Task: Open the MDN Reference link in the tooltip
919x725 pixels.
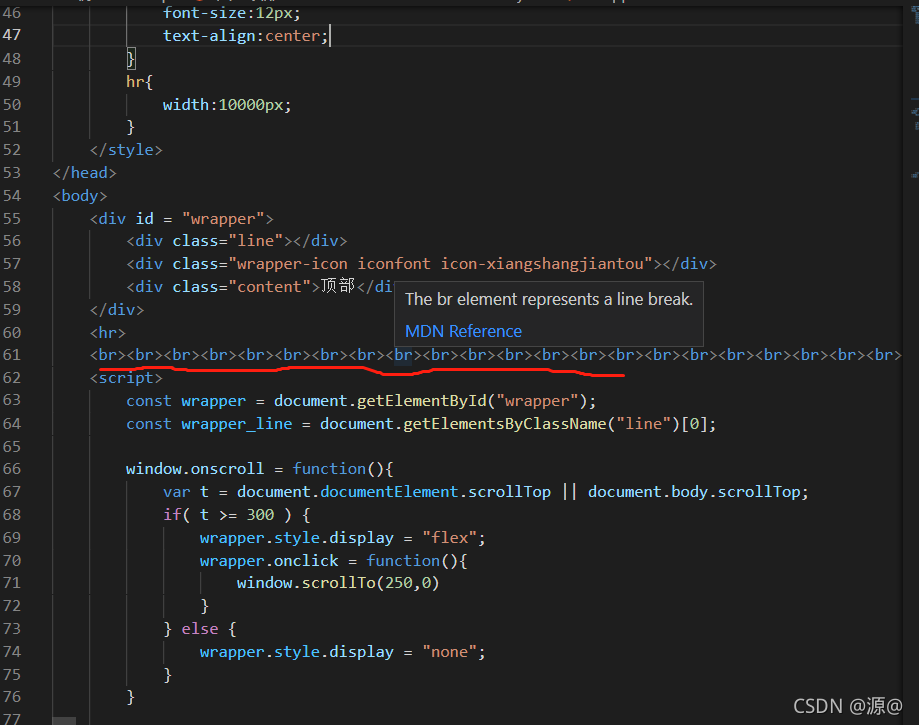Action: pos(463,331)
